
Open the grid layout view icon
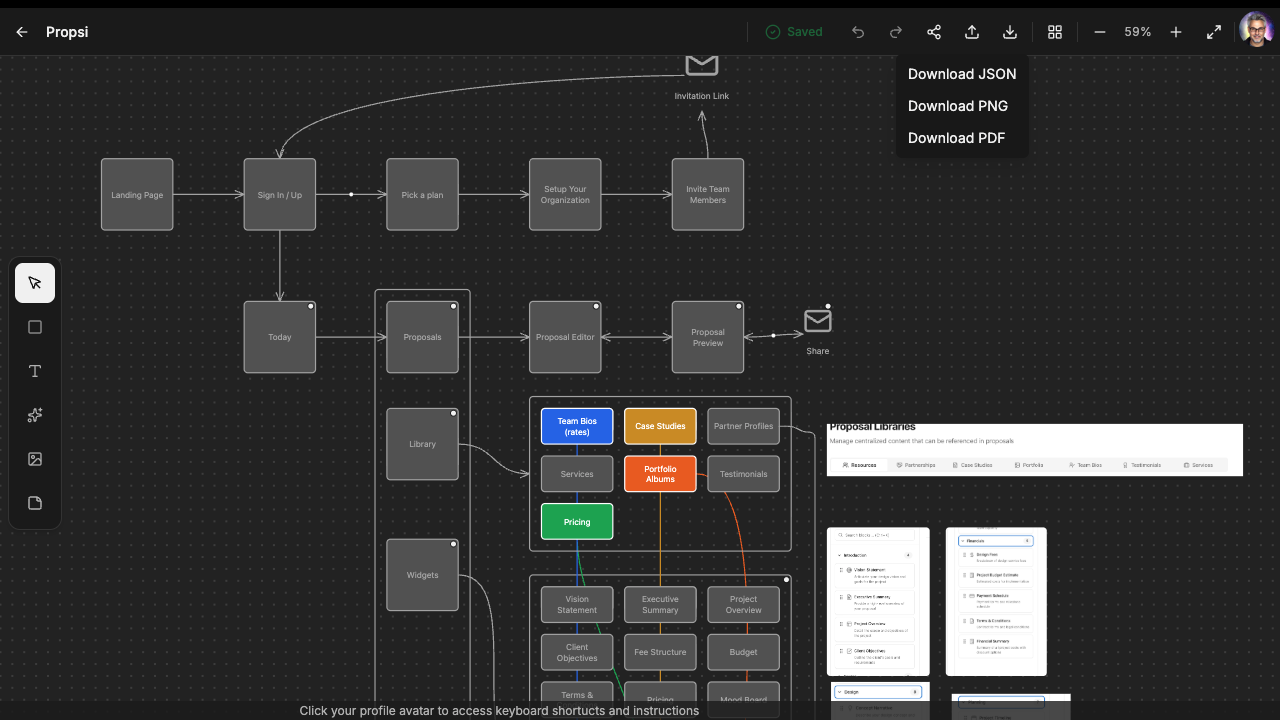tap(1055, 32)
